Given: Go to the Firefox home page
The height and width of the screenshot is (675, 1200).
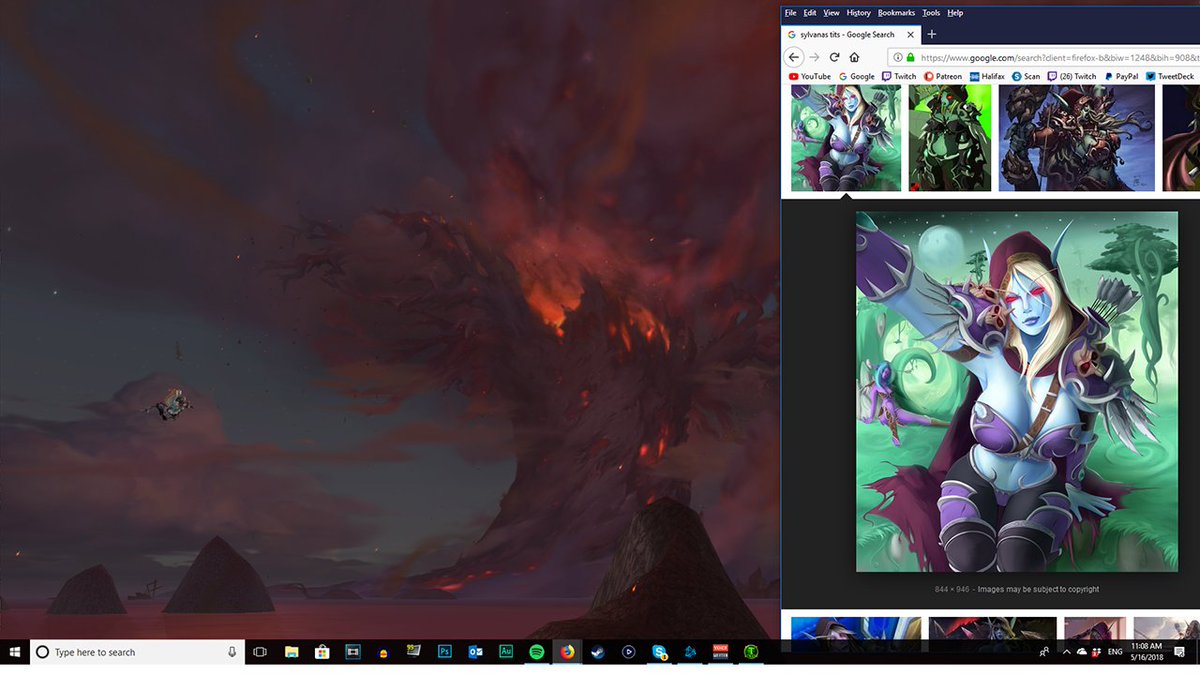Looking at the screenshot, I should (x=854, y=57).
